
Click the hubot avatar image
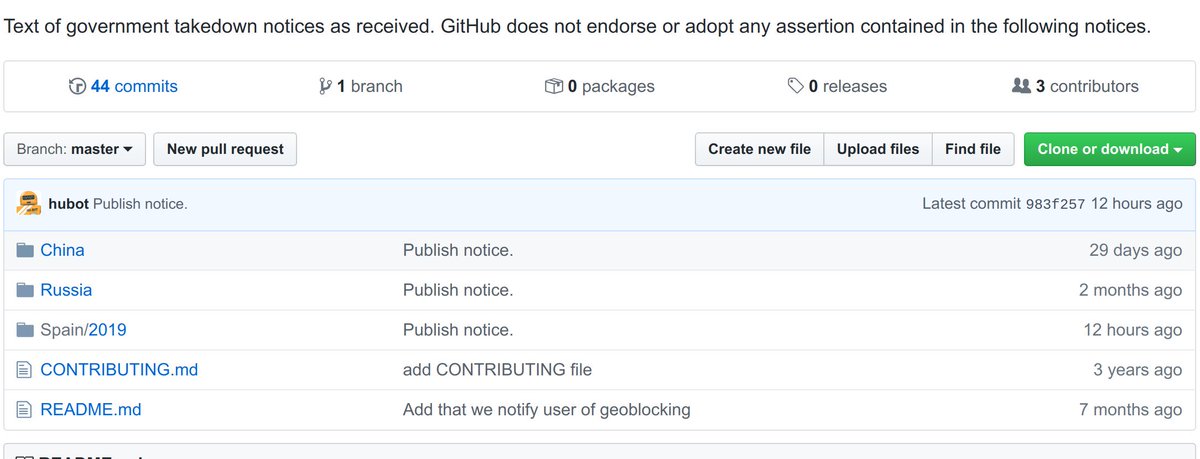click(29, 203)
